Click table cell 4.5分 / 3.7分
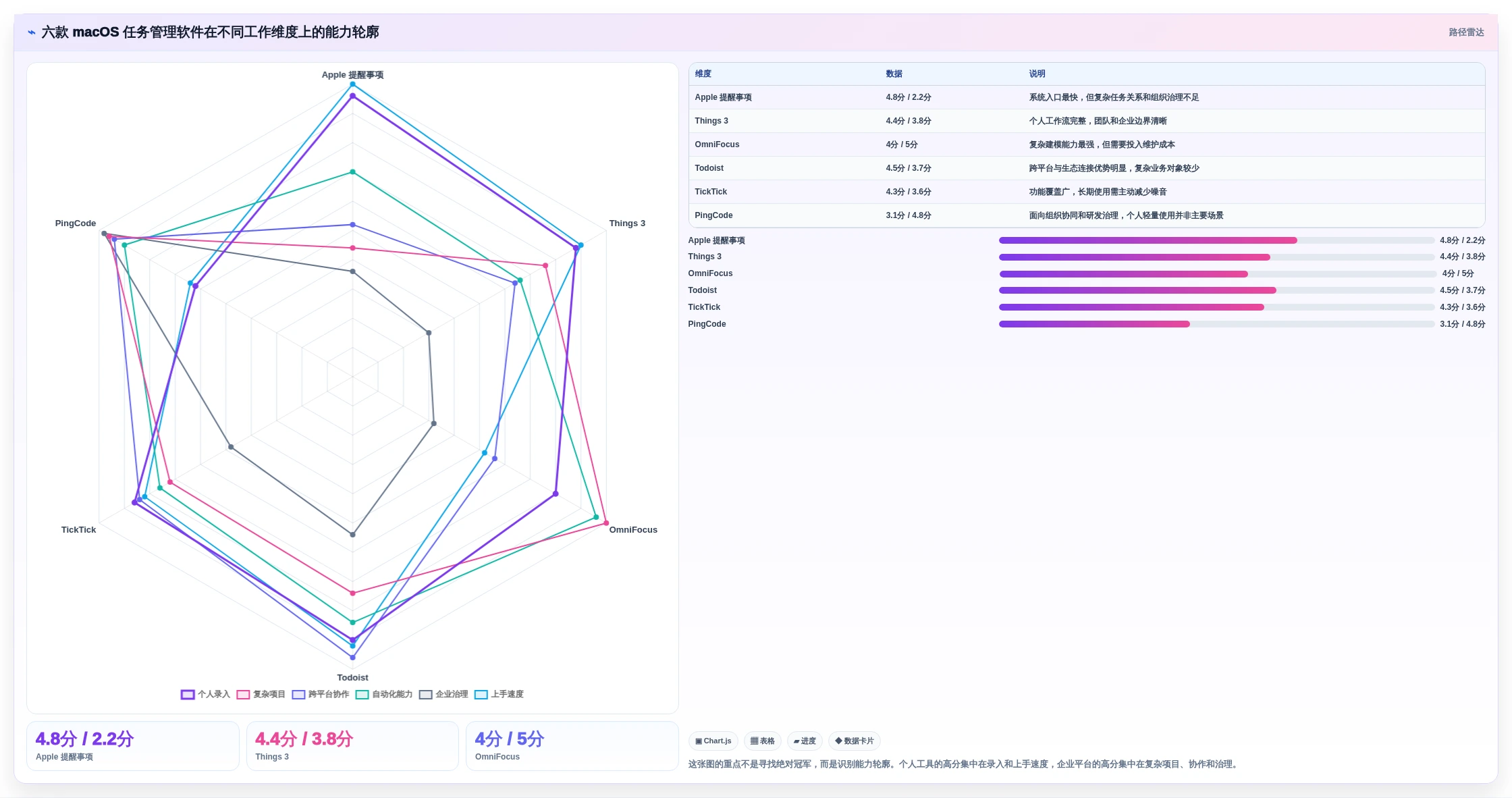 (909, 168)
